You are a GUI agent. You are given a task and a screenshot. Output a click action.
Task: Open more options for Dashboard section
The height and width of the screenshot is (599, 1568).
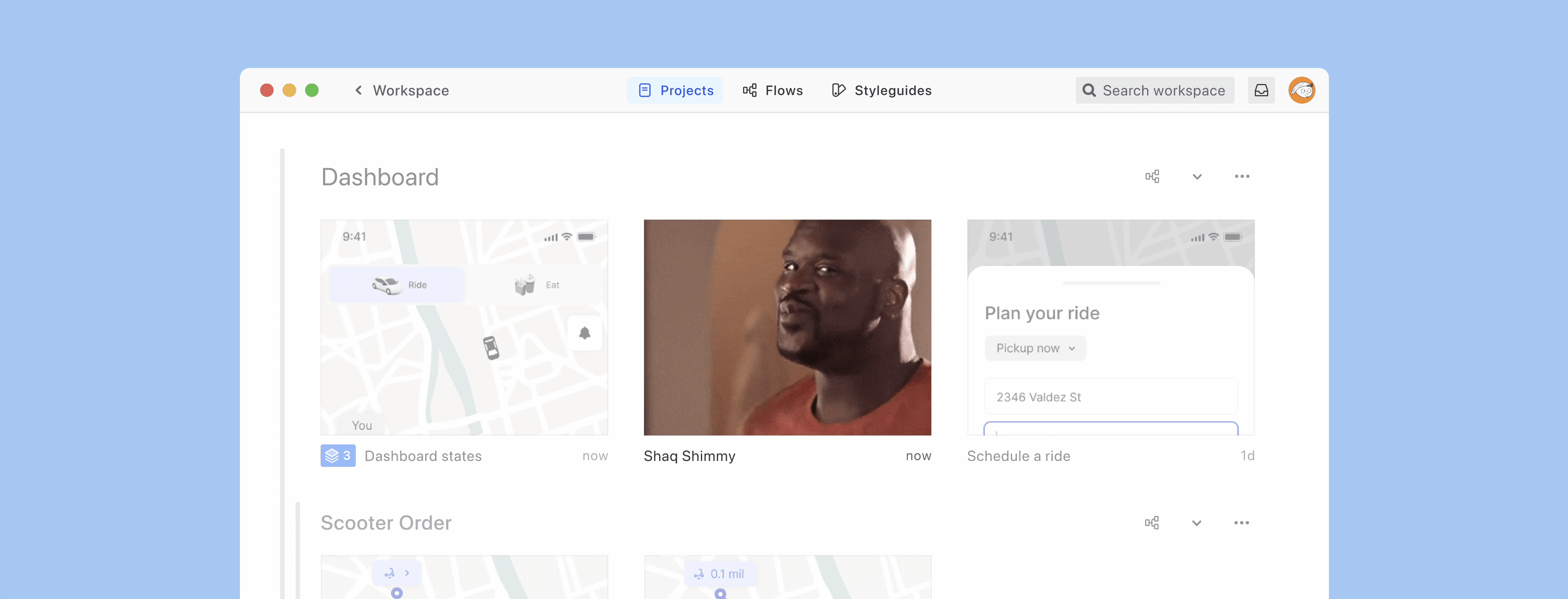pyautogui.click(x=1242, y=177)
